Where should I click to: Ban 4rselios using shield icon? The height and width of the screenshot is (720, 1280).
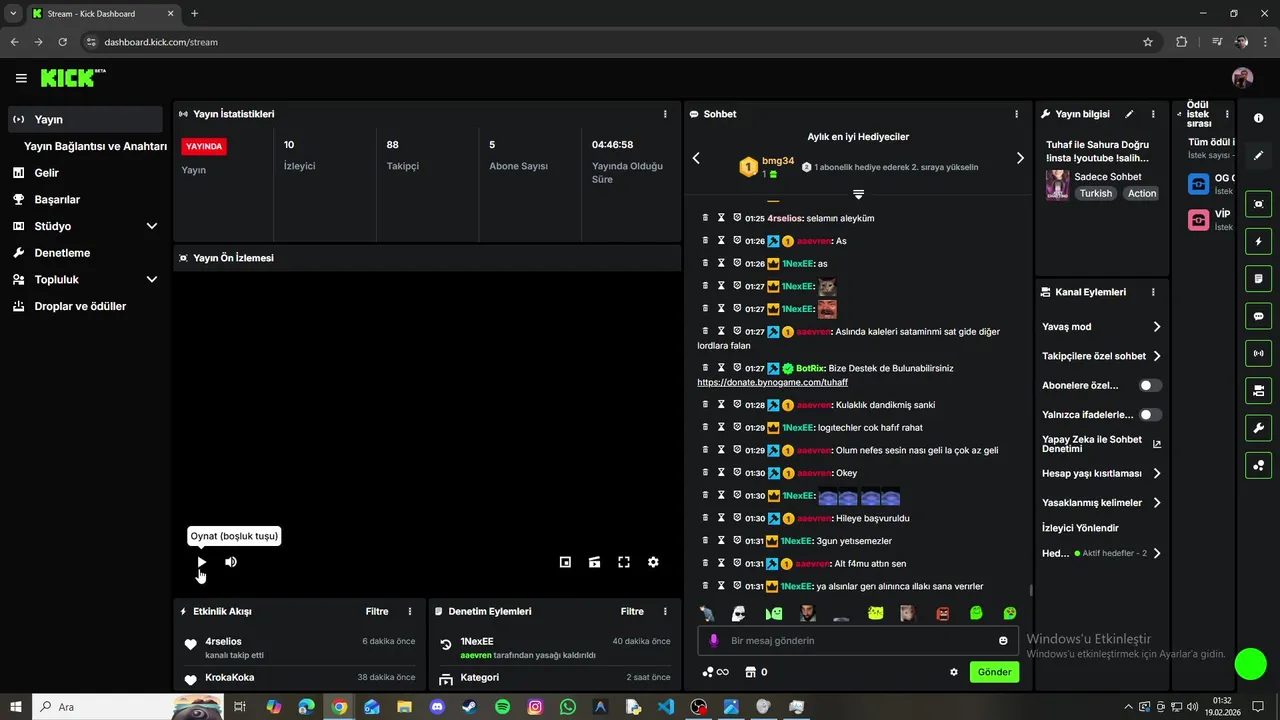(737, 218)
